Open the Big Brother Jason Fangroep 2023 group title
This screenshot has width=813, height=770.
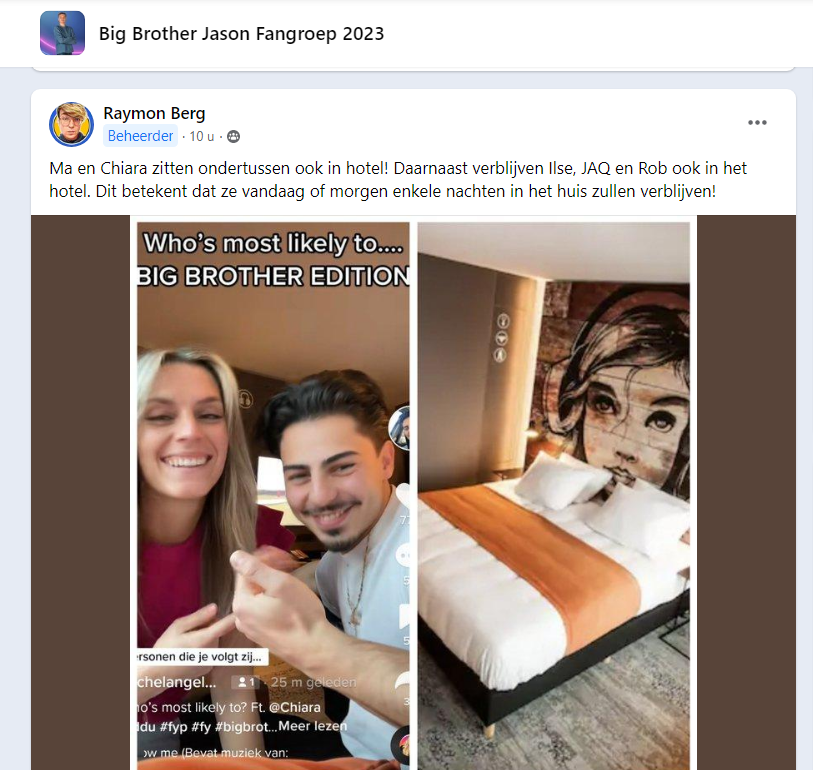pos(242,34)
